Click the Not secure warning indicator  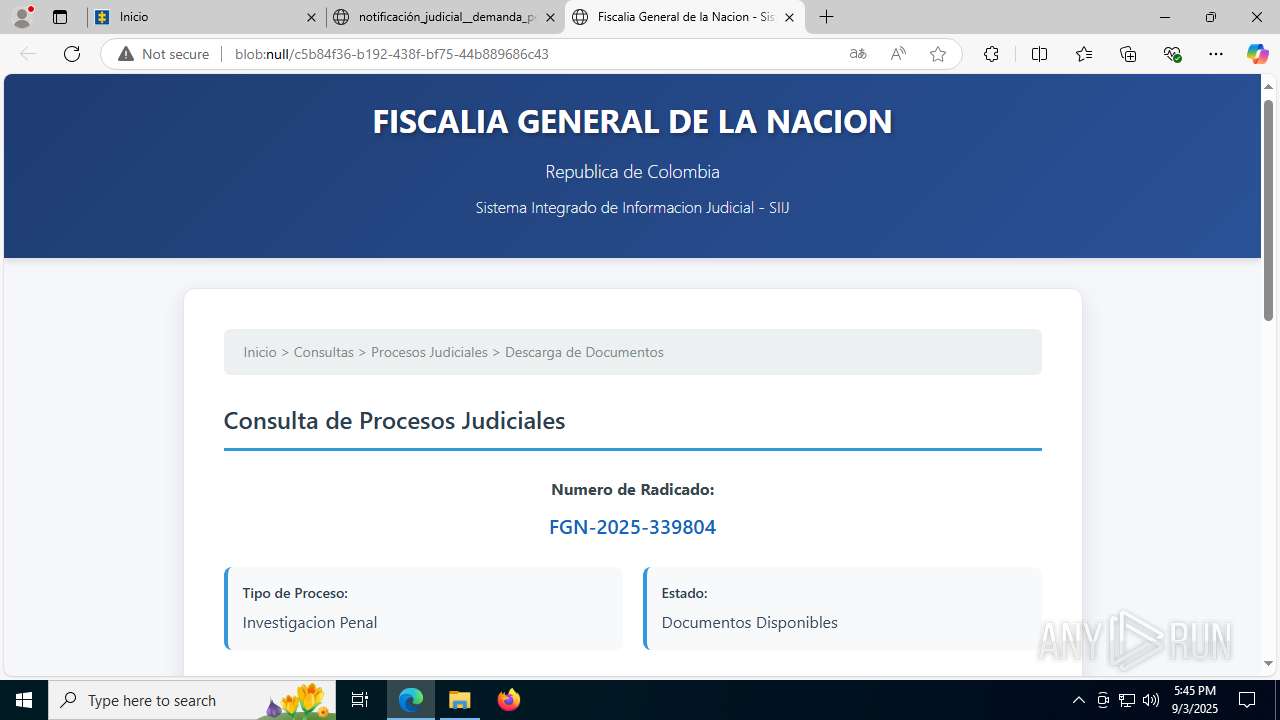coord(164,54)
